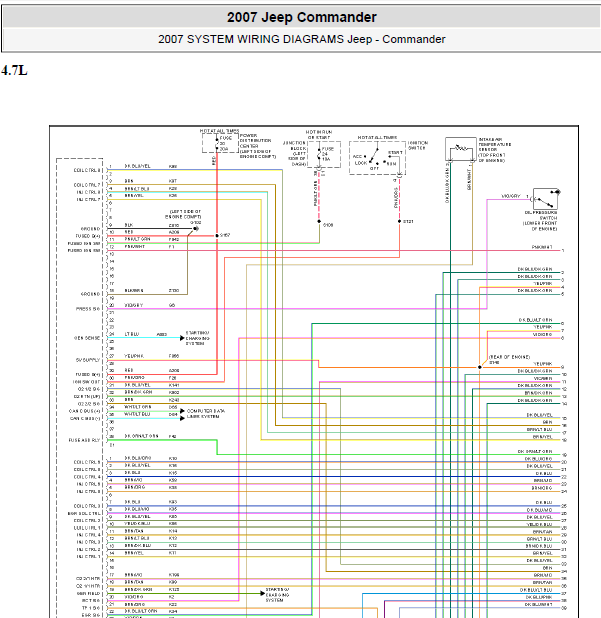Image resolution: width=601 pixels, height=618 pixels.
Task: Select the "LOCK" contact in ignition switch
Action: click(x=361, y=163)
